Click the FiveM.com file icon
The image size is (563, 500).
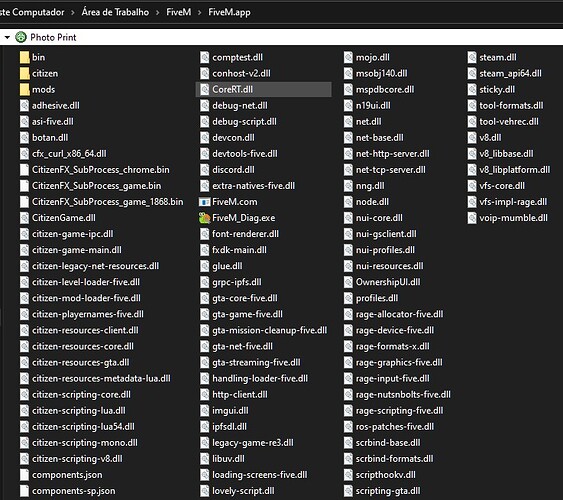tap(205, 202)
